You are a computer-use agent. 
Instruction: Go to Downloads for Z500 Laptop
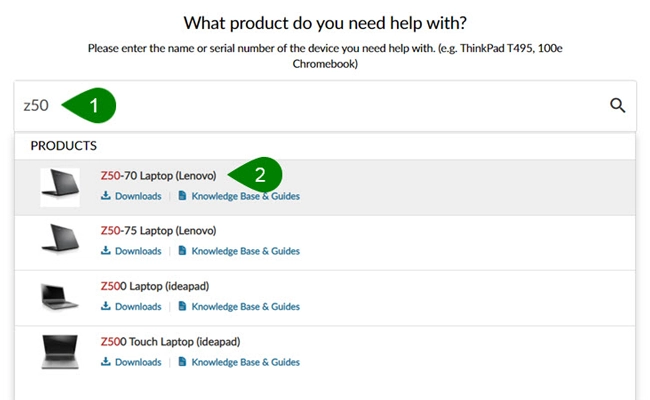pyautogui.click(x=137, y=307)
